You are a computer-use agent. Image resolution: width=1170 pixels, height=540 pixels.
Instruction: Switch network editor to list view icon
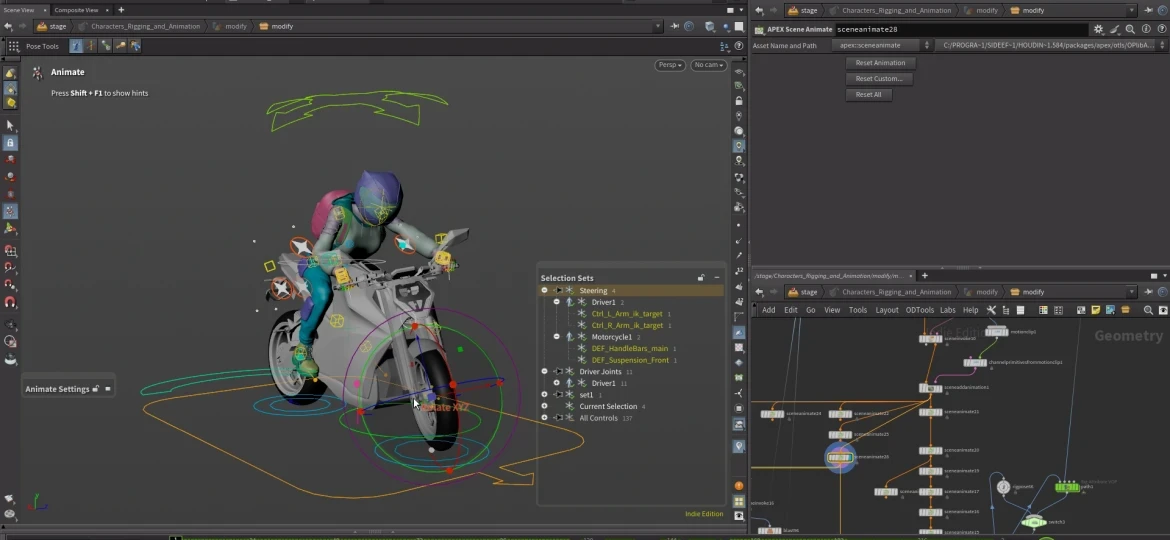[x=1020, y=310]
